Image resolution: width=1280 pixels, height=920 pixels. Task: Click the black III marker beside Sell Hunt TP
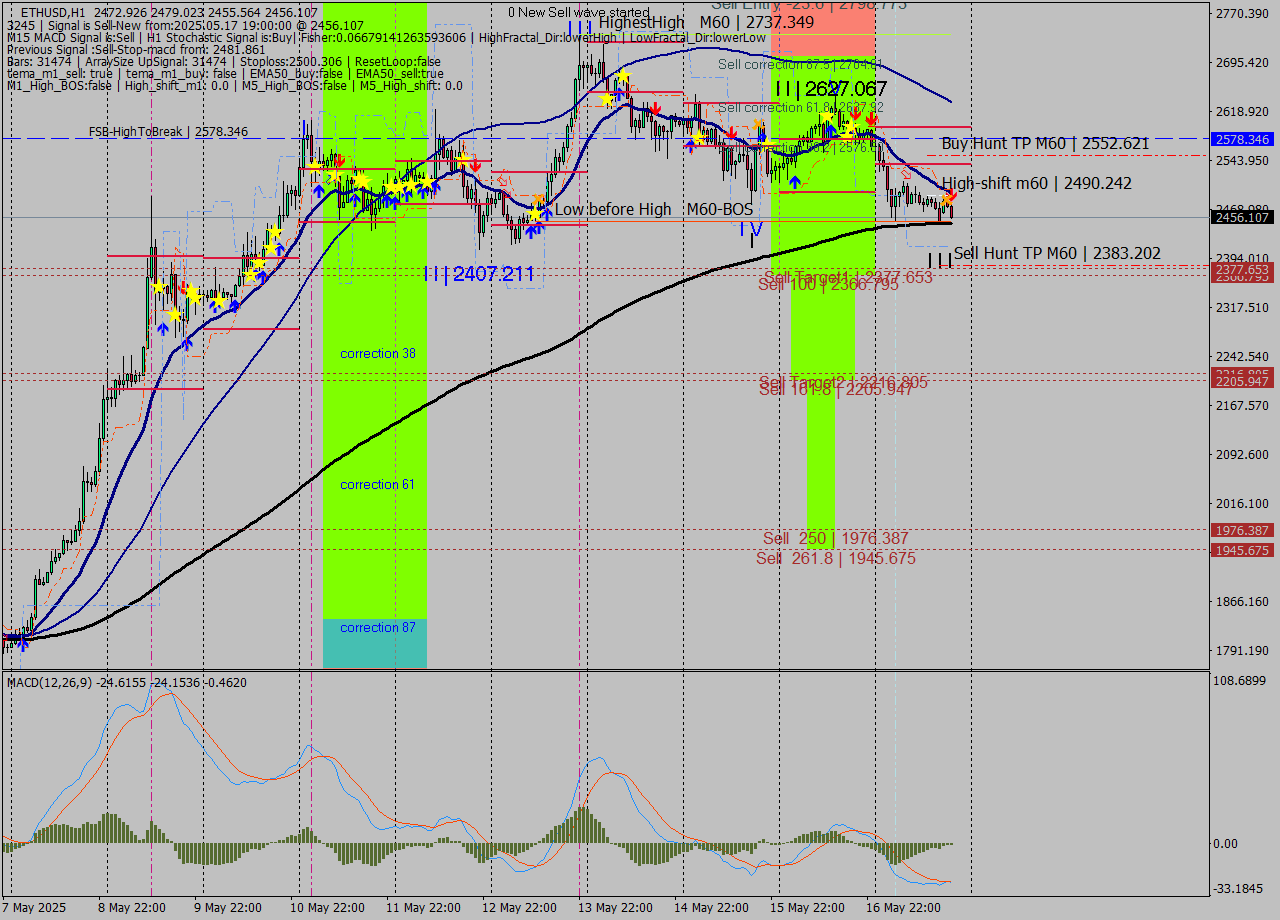(939, 260)
